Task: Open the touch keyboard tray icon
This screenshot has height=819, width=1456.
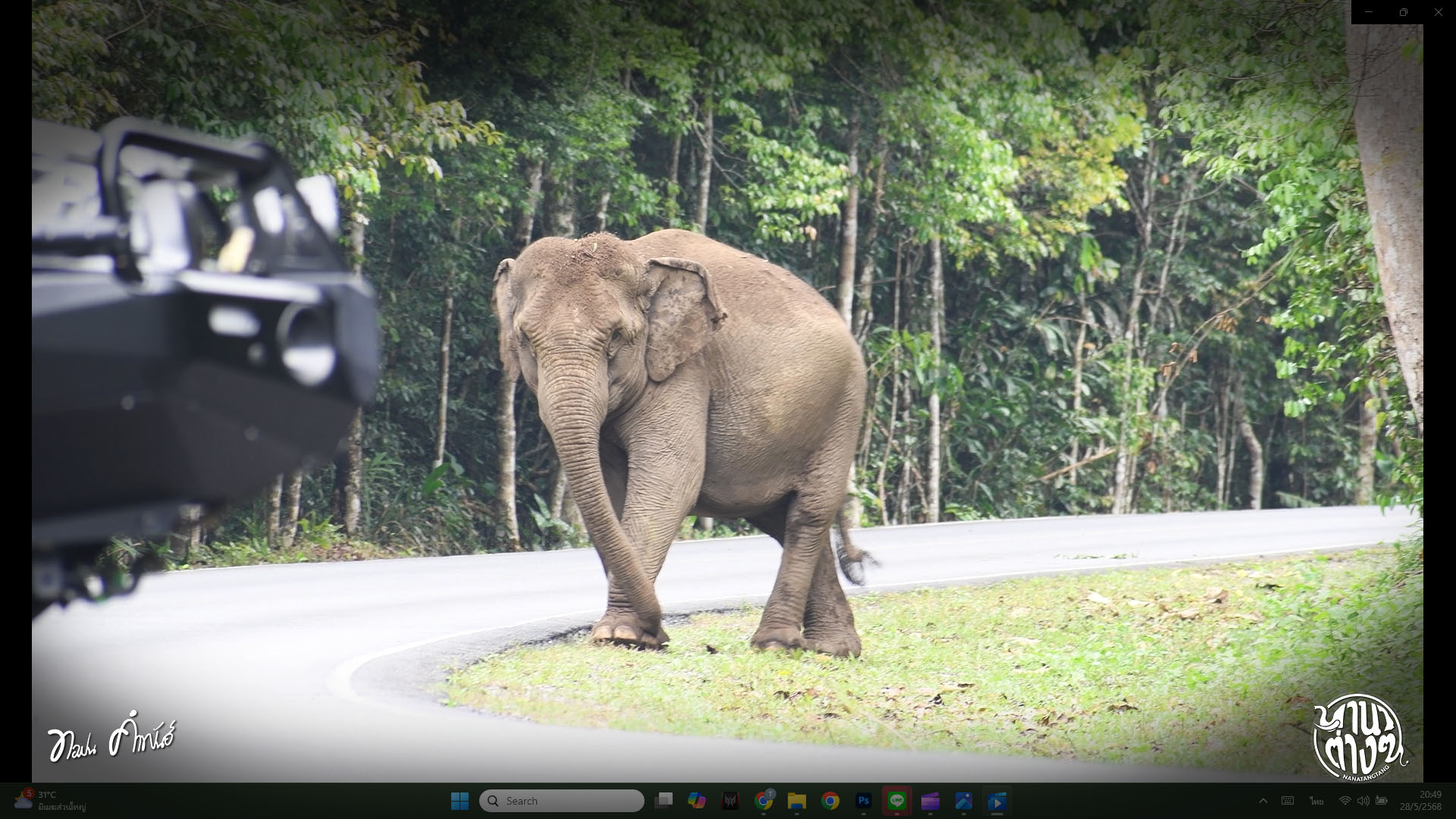Action: (x=1288, y=801)
